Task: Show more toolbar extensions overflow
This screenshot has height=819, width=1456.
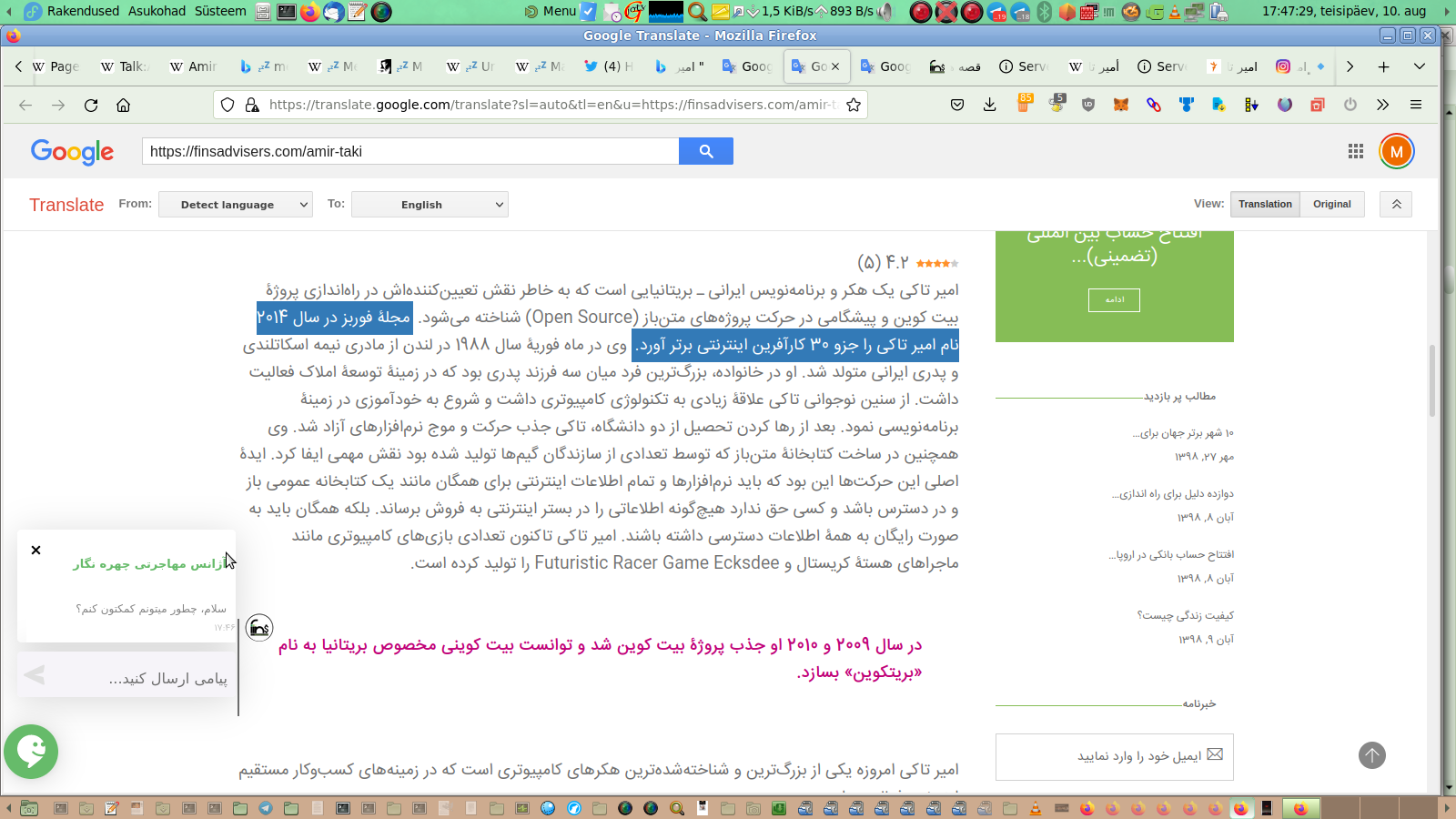Action: 1383,105
